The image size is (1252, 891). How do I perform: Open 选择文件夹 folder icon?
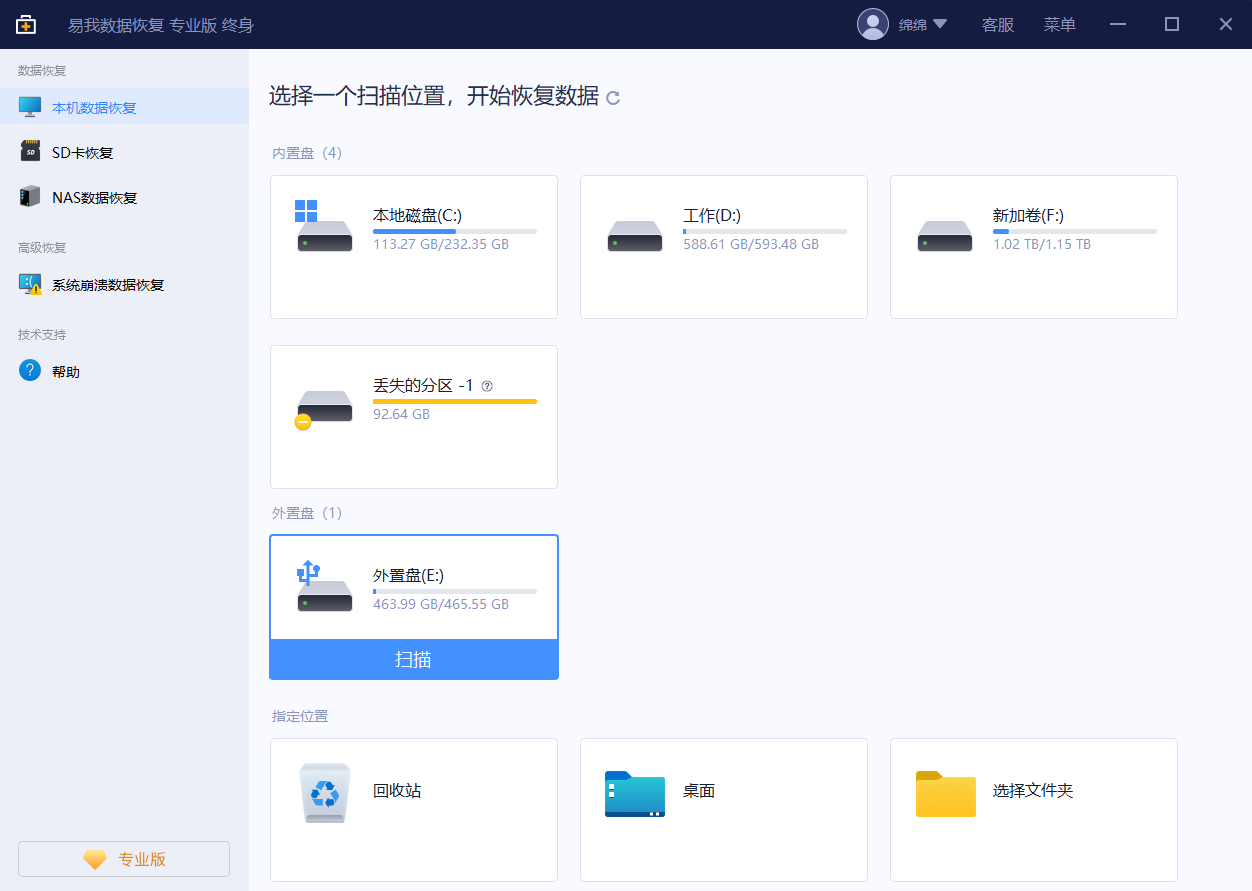[945, 794]
